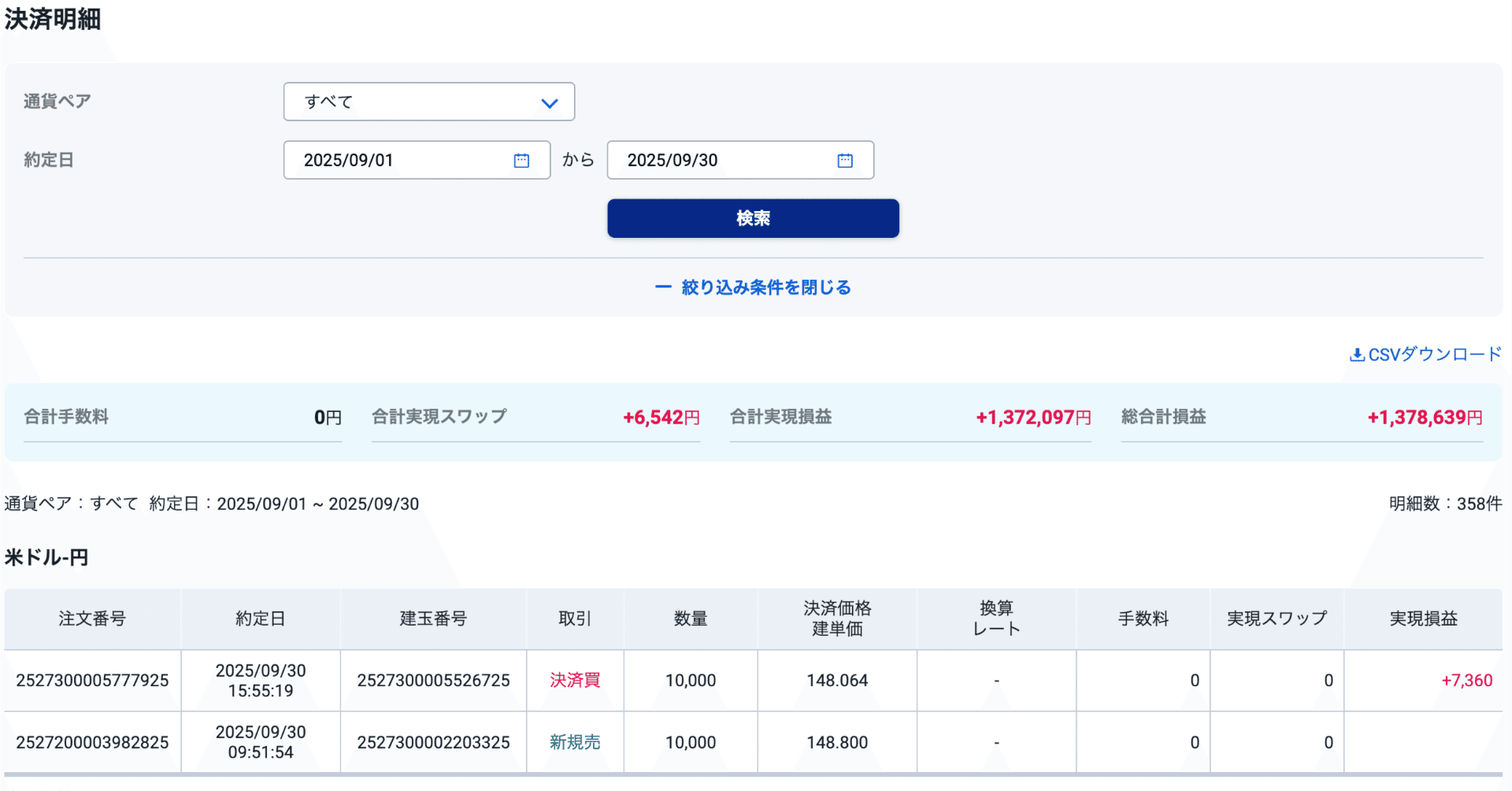Select the end date input field 2025/09/30
This screenshot has width=1512, height=791.
point(717,160)
